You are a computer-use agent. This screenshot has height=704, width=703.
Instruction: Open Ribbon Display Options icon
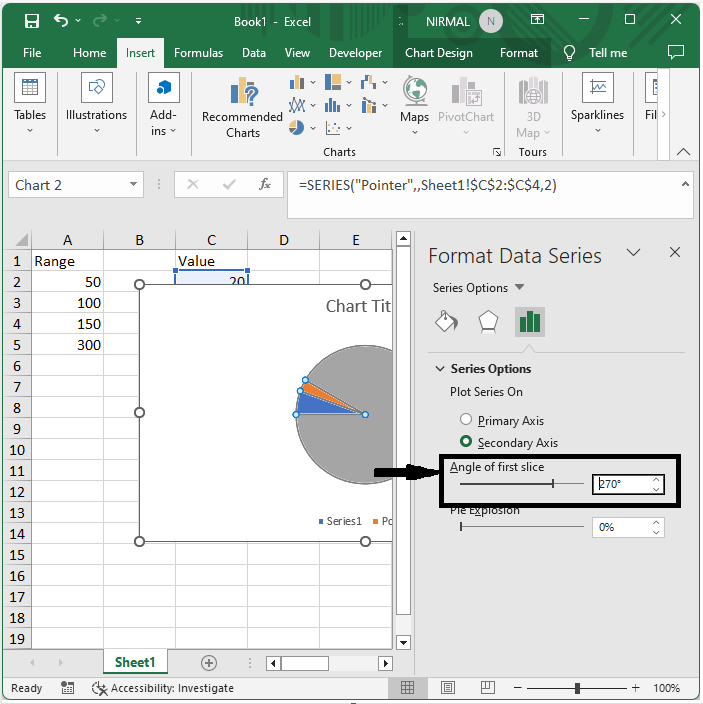click(537, 19)
